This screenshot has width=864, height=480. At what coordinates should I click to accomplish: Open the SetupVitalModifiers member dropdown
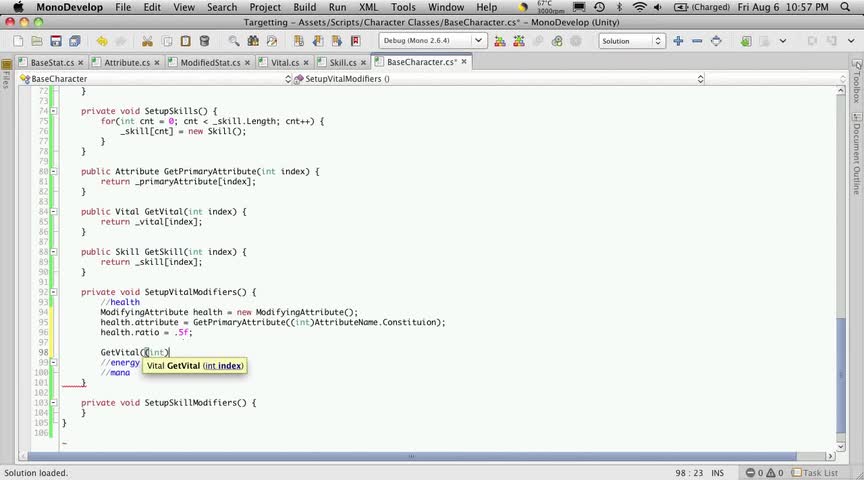499,79
